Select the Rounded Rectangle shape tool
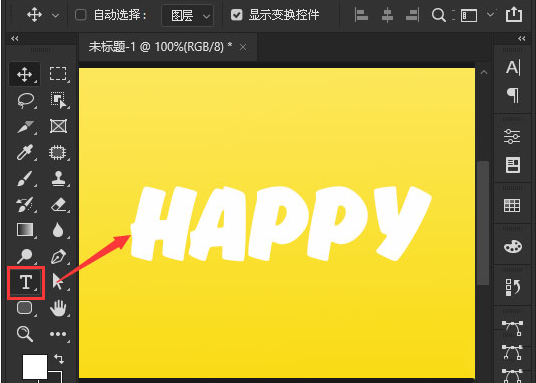This screenshot has width=536, height=383. 25,308
